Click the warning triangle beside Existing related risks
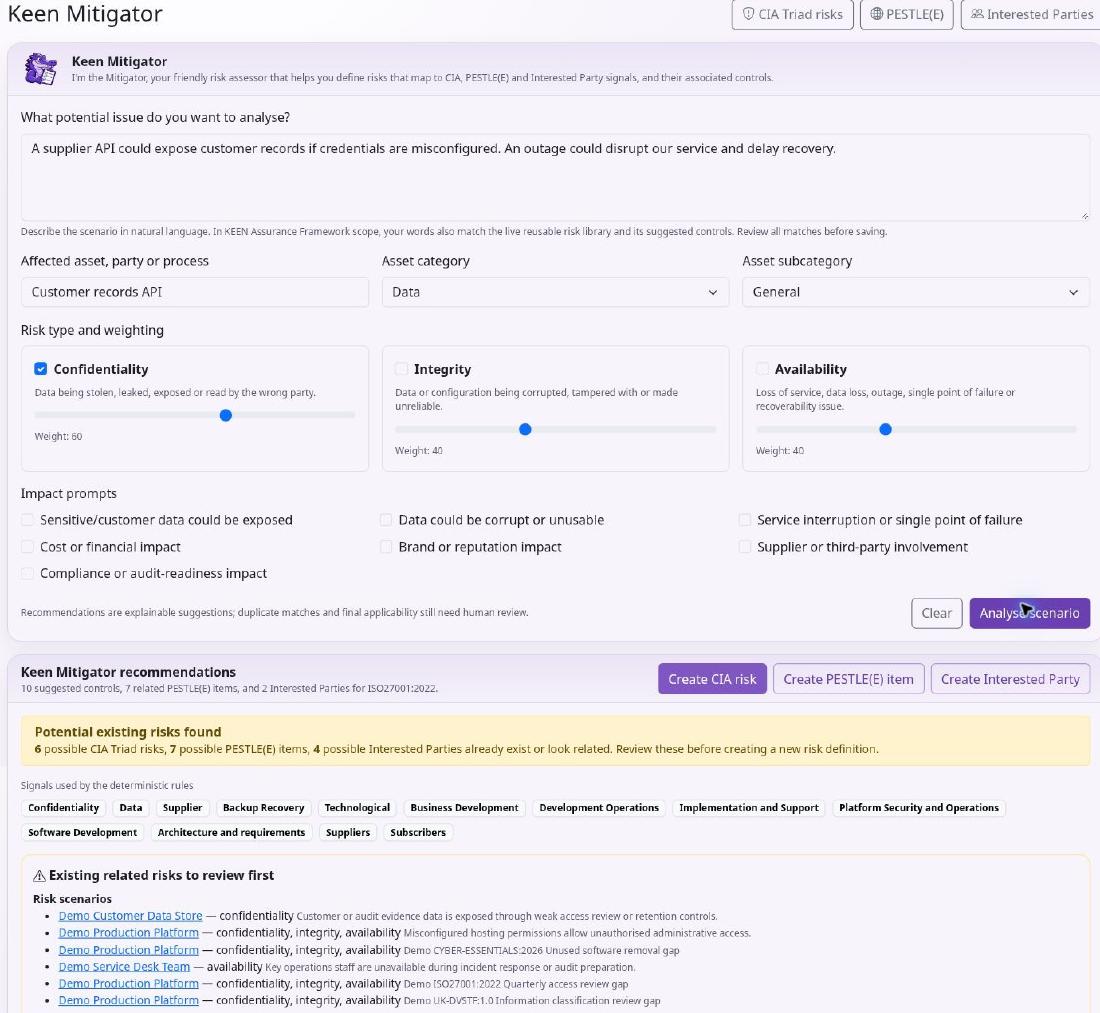Screen dimensions: 1100x1013 click(39, 876)
